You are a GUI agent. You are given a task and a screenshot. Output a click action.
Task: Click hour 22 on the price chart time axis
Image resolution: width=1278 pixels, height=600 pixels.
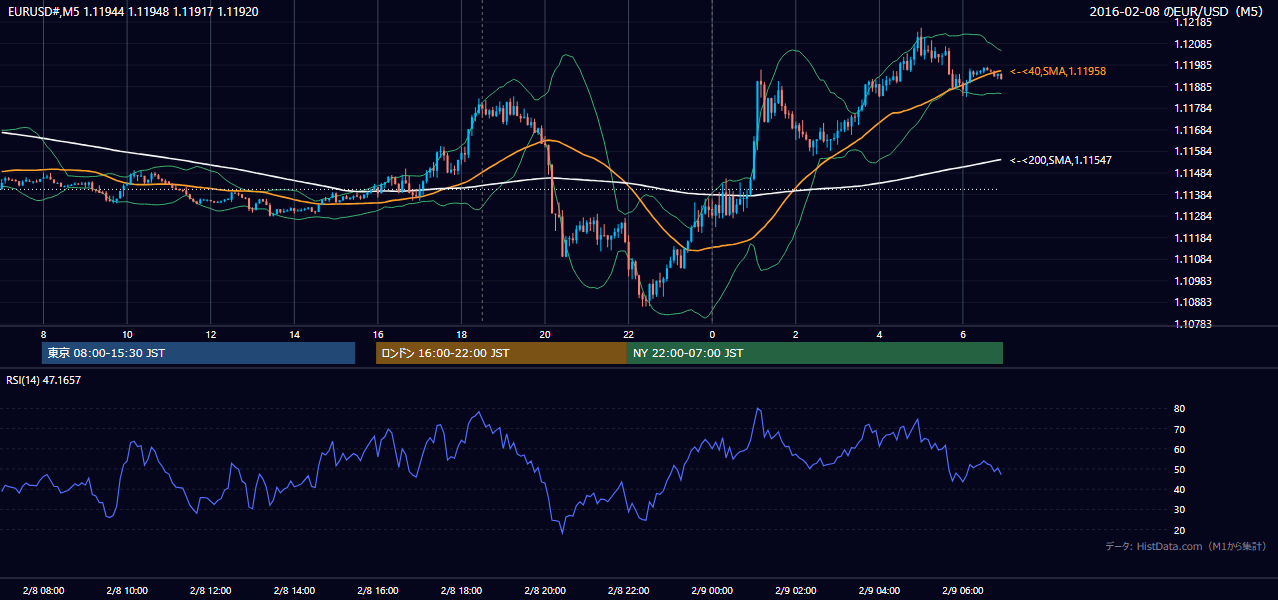628,334
